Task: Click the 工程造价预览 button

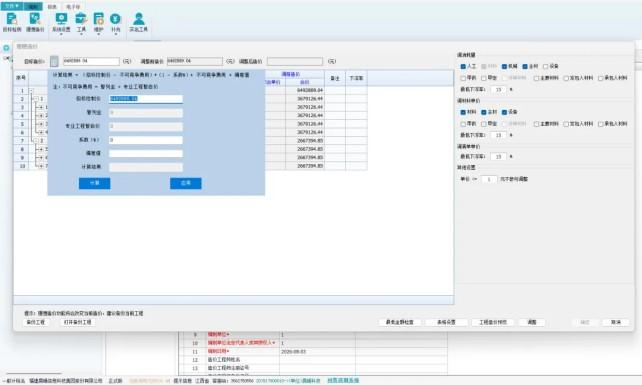Action: coord(493,322)
